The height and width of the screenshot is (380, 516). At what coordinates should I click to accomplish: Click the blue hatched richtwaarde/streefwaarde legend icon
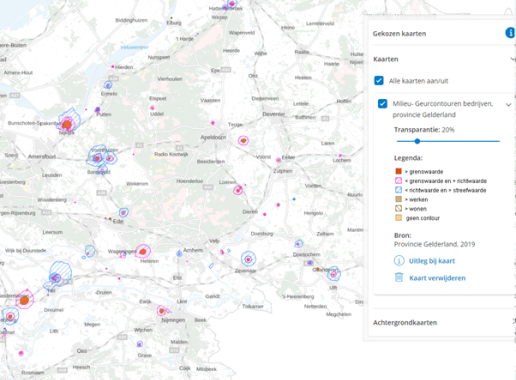pyautogui.click(x=398, y=190)
